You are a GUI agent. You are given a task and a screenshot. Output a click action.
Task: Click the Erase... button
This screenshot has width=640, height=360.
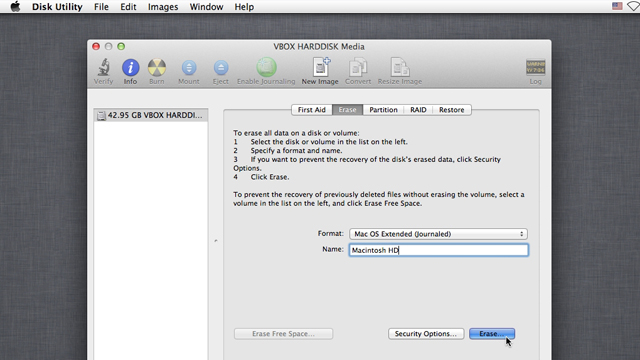point(492,334)
